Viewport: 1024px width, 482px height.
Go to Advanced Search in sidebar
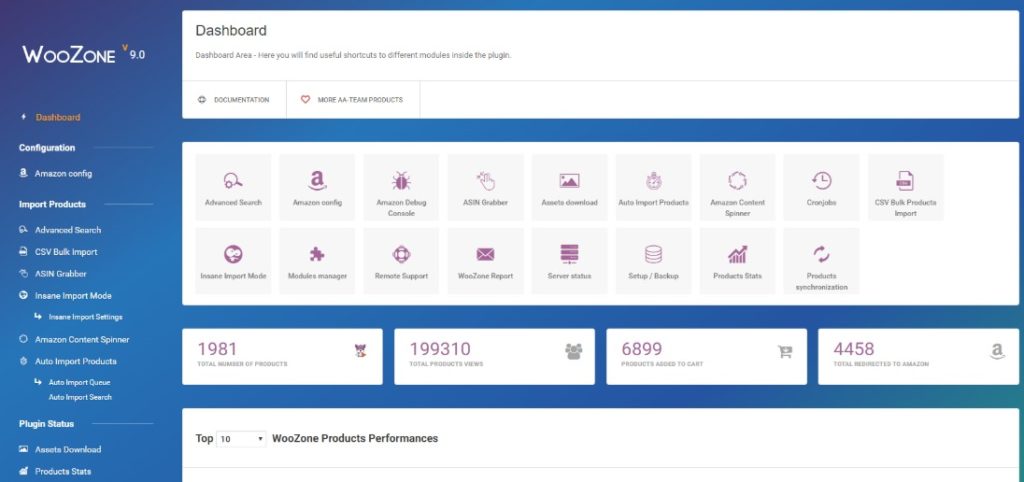click(68, 230)
